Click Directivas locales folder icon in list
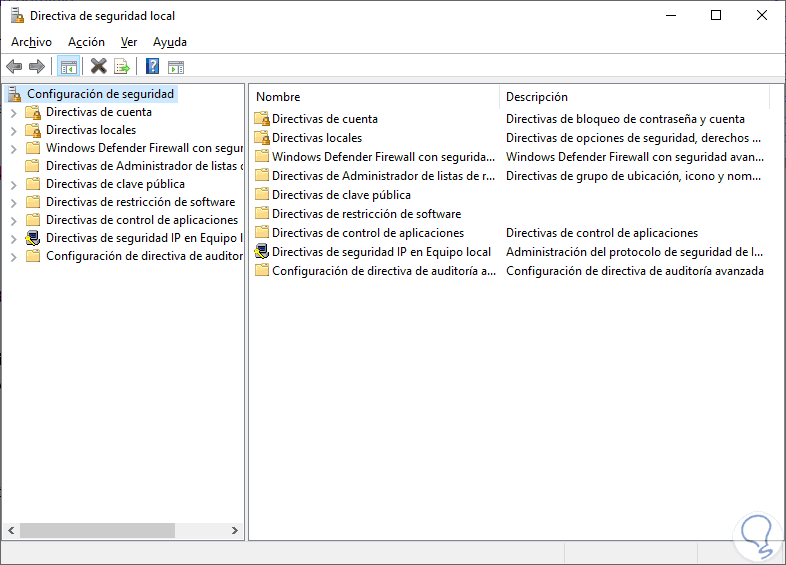The width and height of the screenshot is (786, 565). click(x=262, y=138)
